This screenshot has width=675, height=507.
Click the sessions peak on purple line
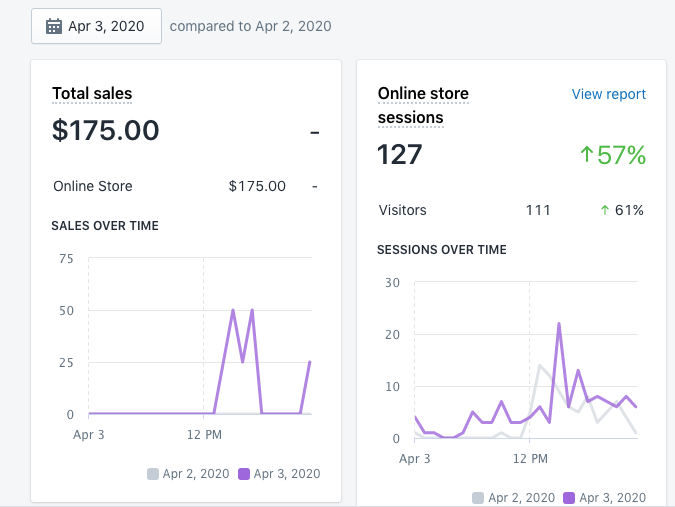559,324
